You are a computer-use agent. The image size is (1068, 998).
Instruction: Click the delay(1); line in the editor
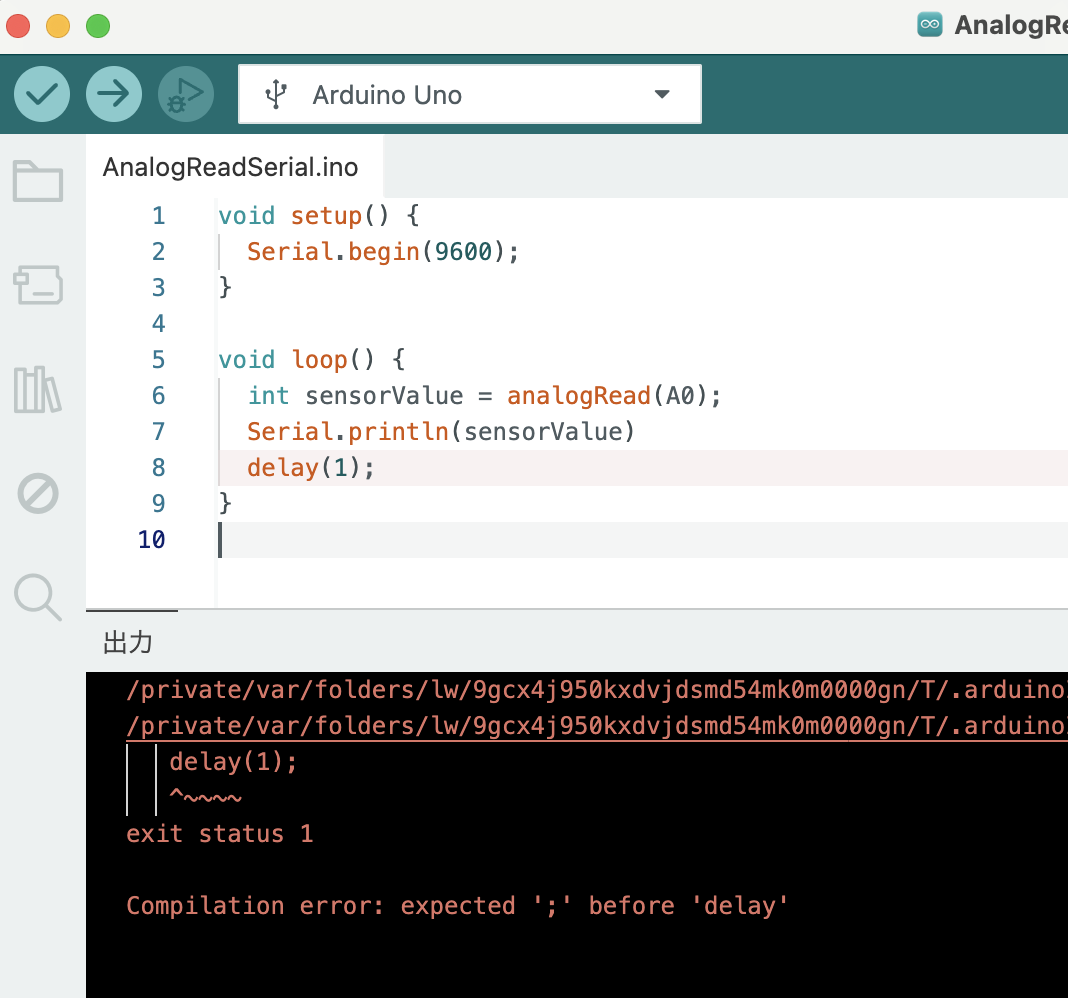[x=311, y=467]
